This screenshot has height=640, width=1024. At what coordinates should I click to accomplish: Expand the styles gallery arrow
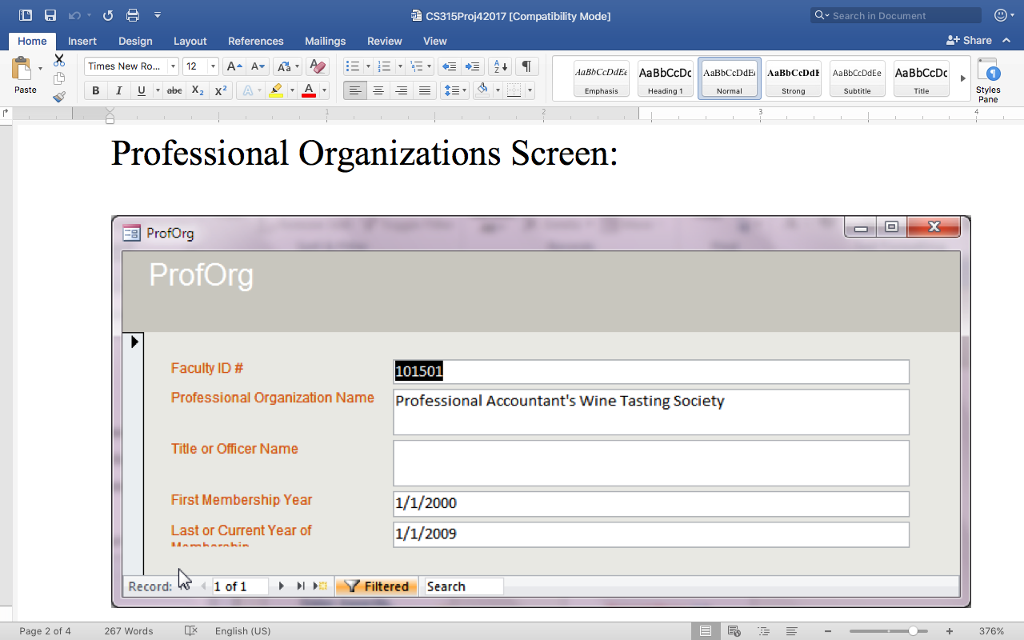click(963, 78)
